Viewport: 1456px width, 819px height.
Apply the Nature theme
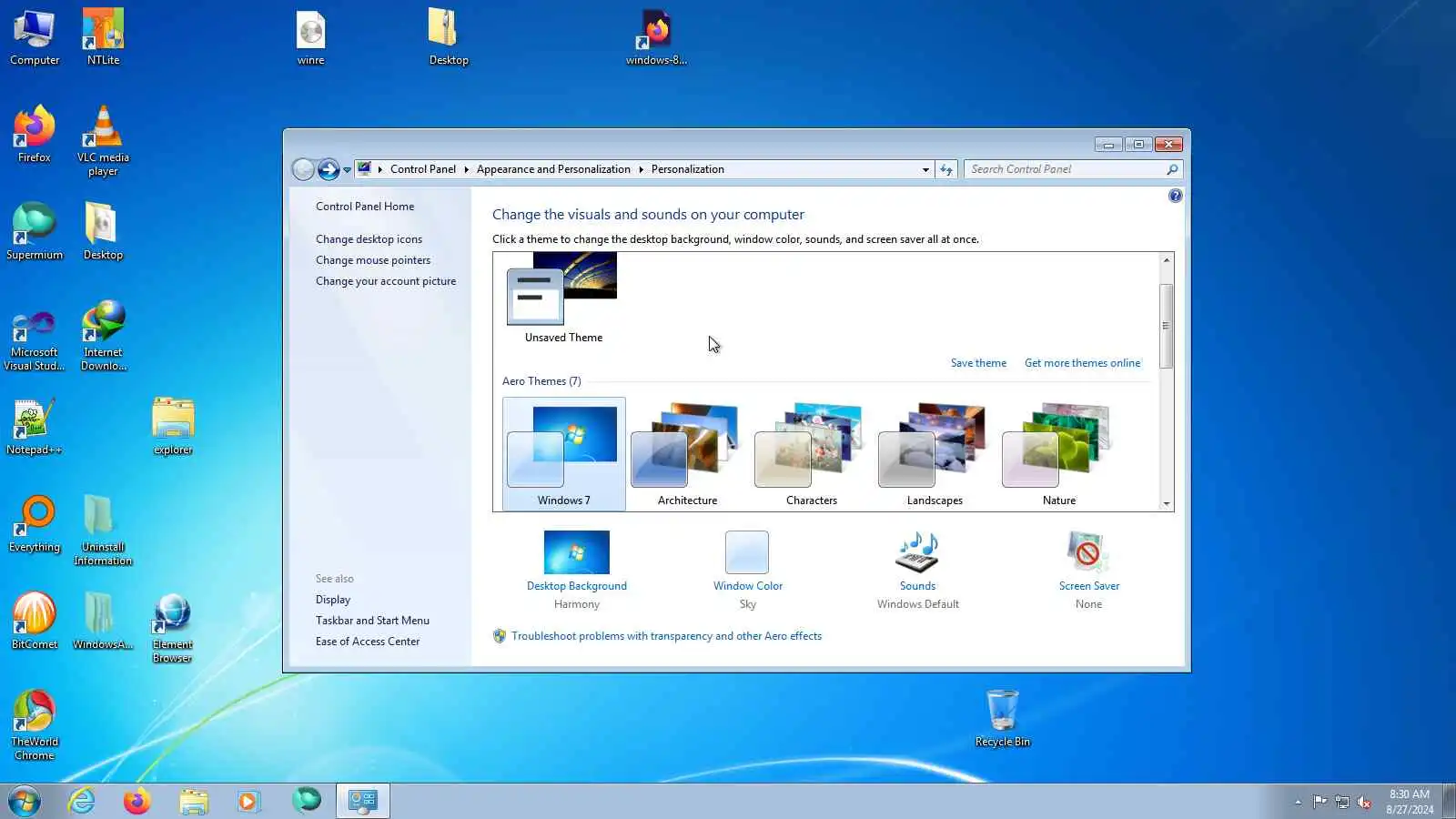pyautogui.click(x=1058, y=454)
